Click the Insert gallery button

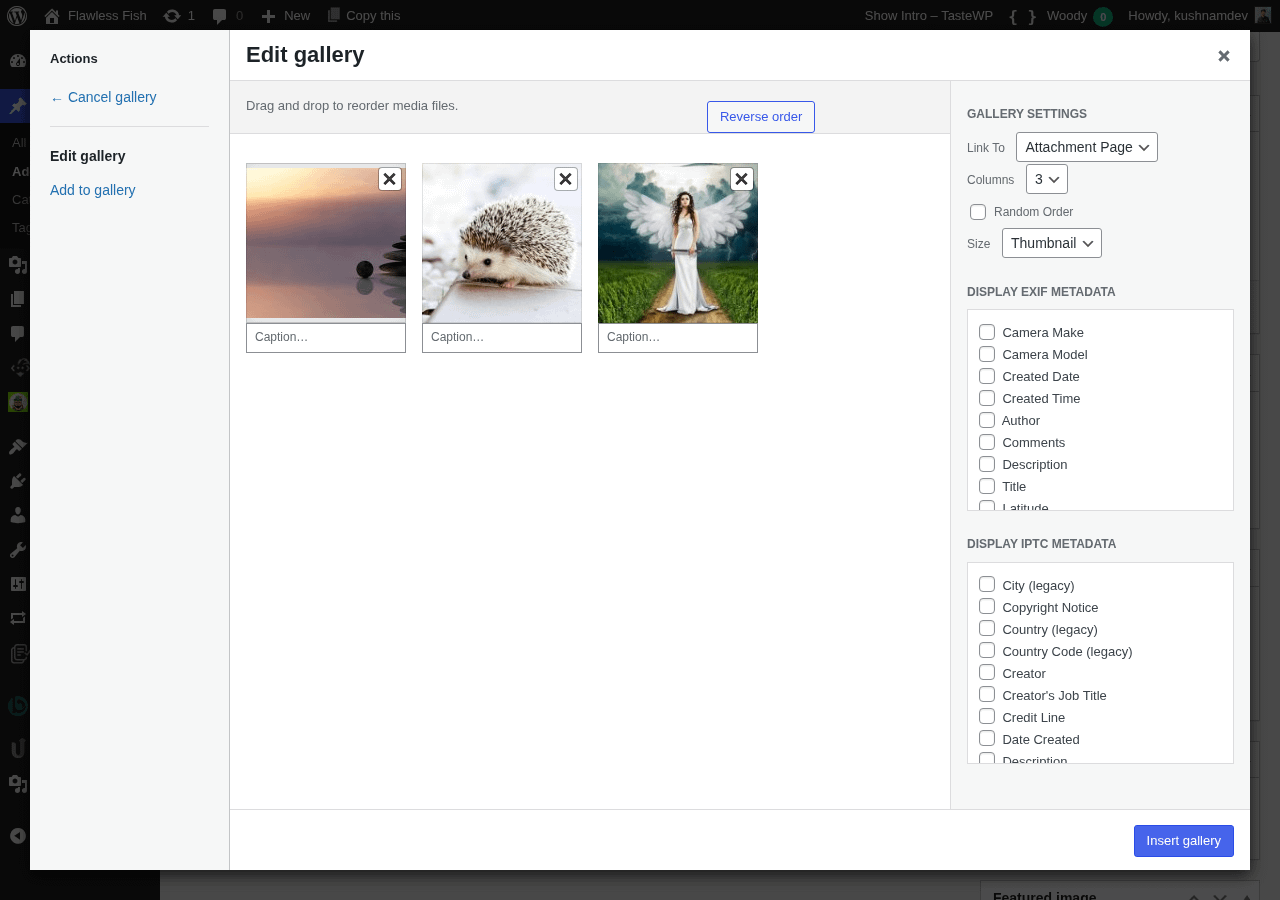tap(1183, 841)
